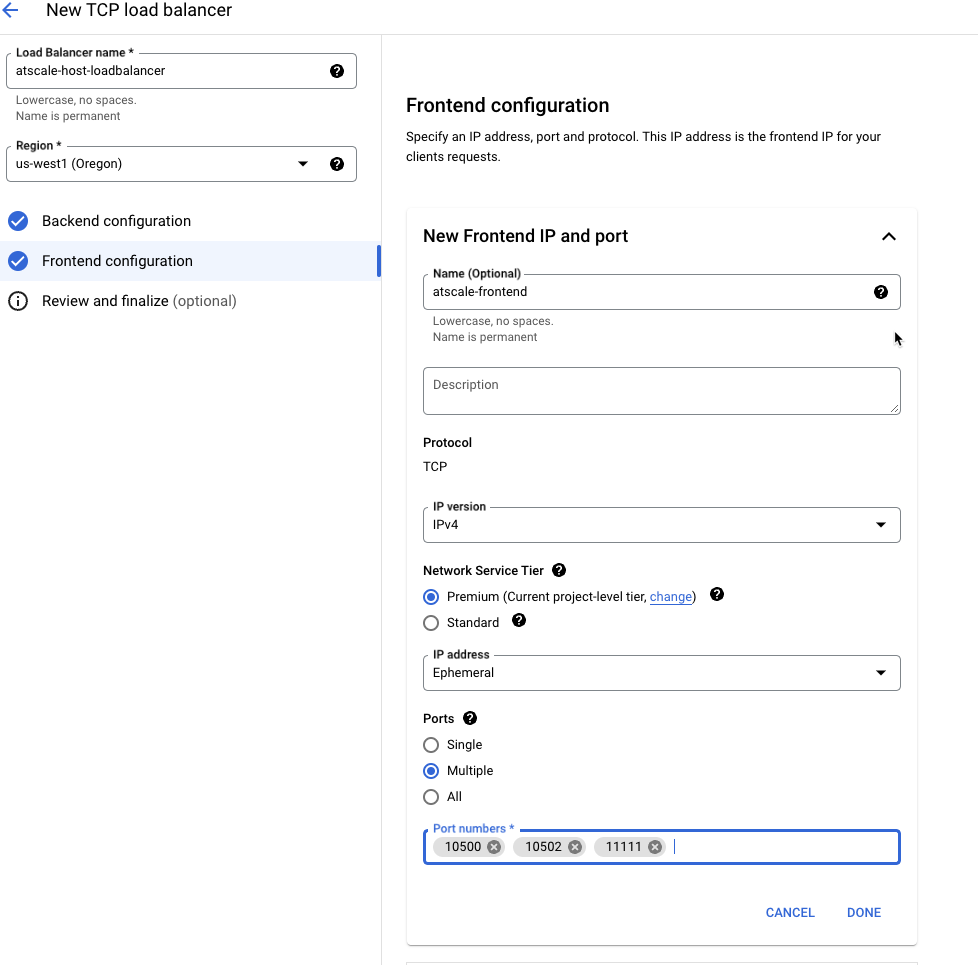Select the Standard network tier radio
Viewport: 978px width, 965px height.
[431, 623]
